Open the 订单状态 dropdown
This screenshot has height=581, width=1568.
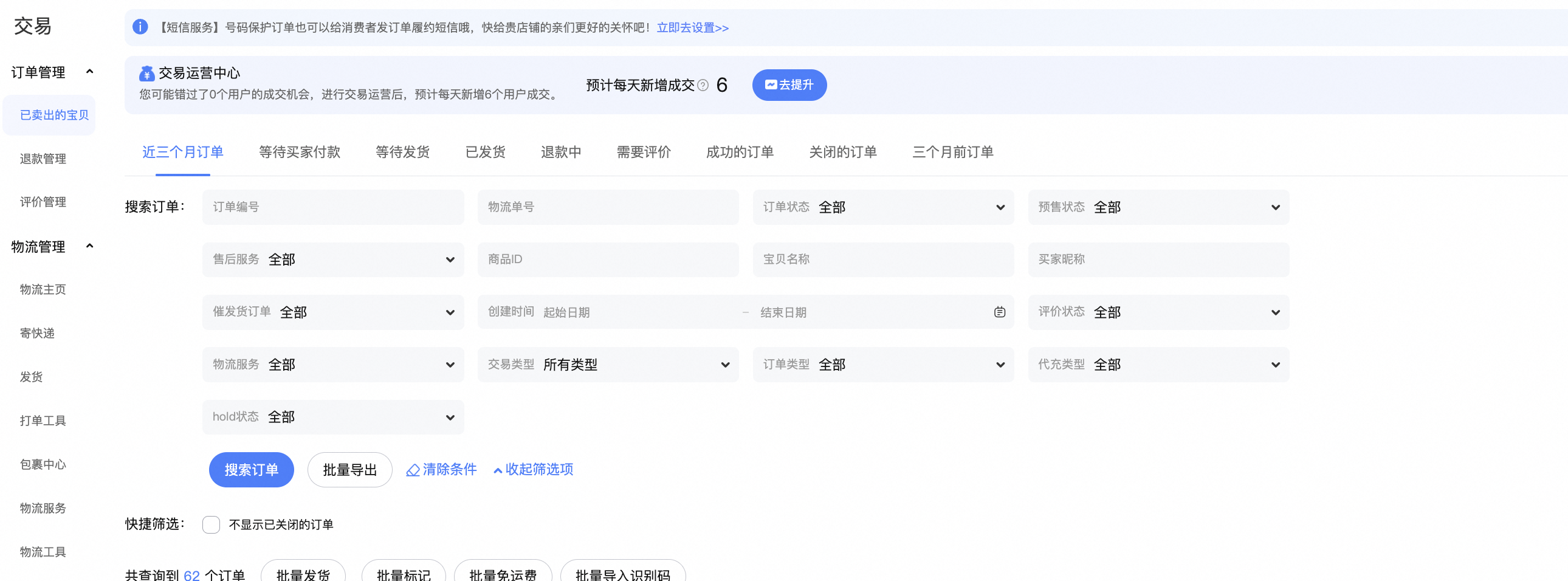[x=883, y=207]
